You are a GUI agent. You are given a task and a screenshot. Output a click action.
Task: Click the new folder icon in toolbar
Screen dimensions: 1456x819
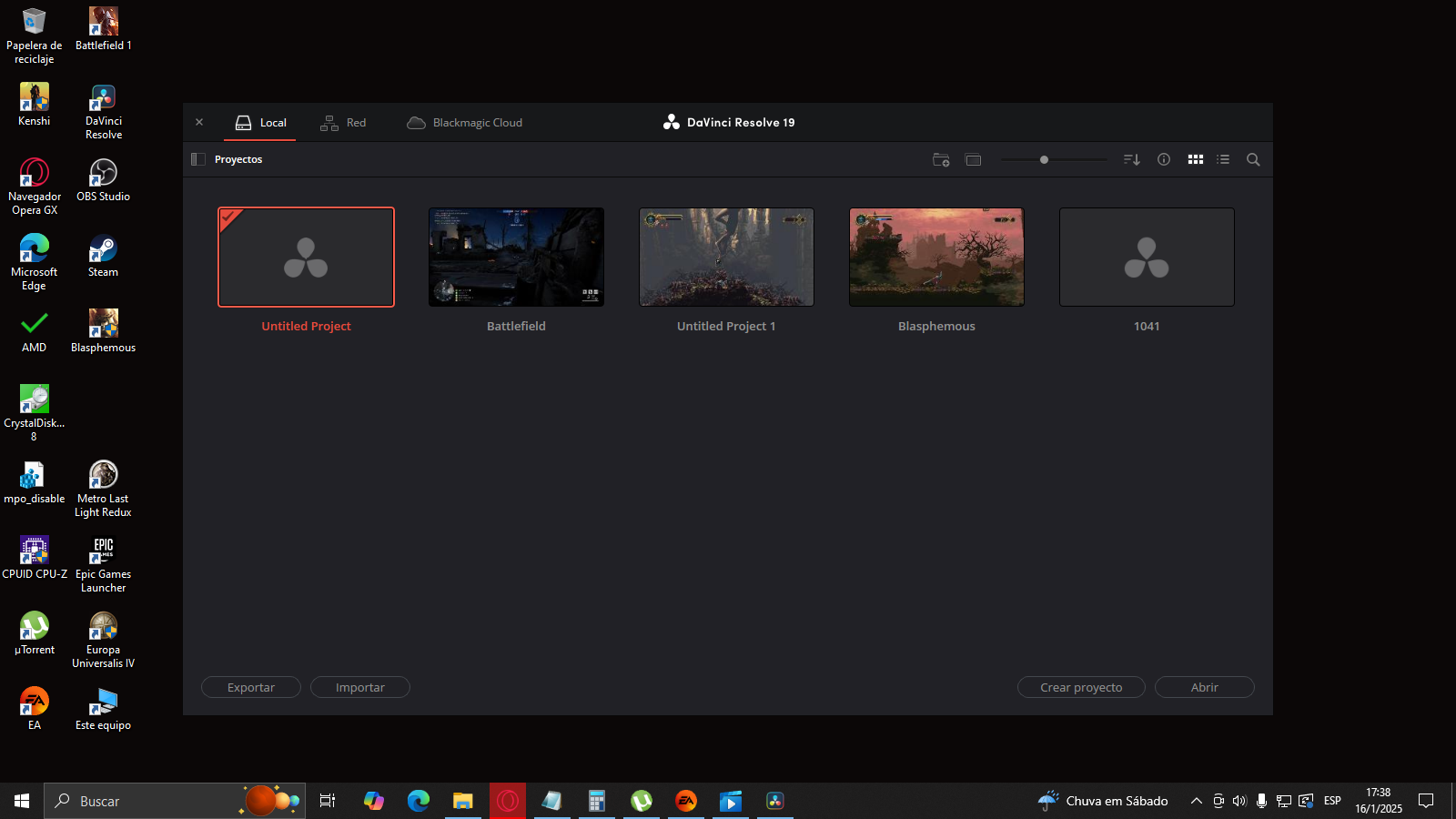[941, 160]
